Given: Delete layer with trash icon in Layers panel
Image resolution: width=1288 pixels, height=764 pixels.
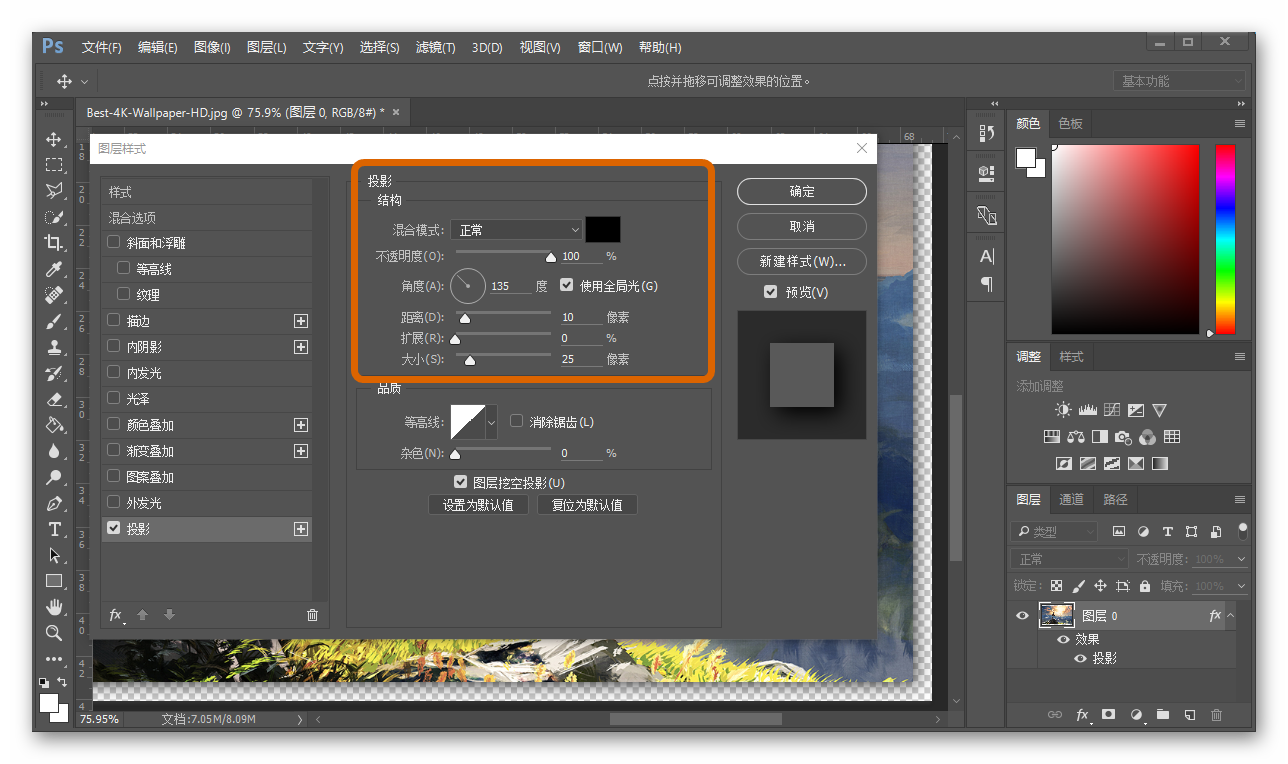Looking at the screenshot, I should tap(1217, 715).
